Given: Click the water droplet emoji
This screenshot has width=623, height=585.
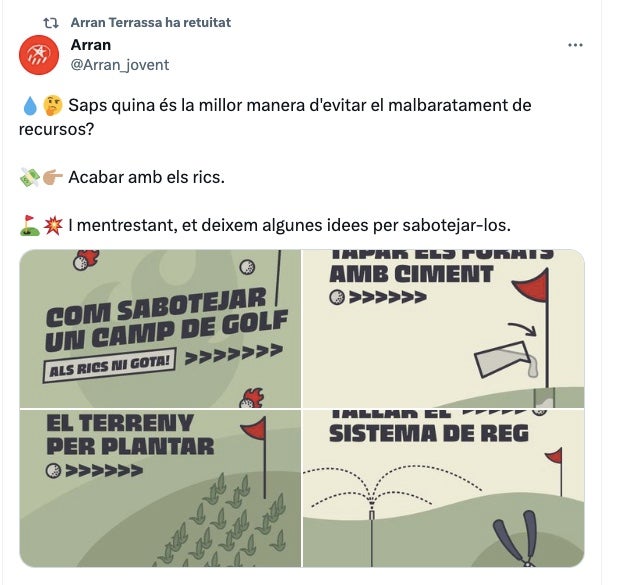Looking at the screenshot, I should click(30, 106).
